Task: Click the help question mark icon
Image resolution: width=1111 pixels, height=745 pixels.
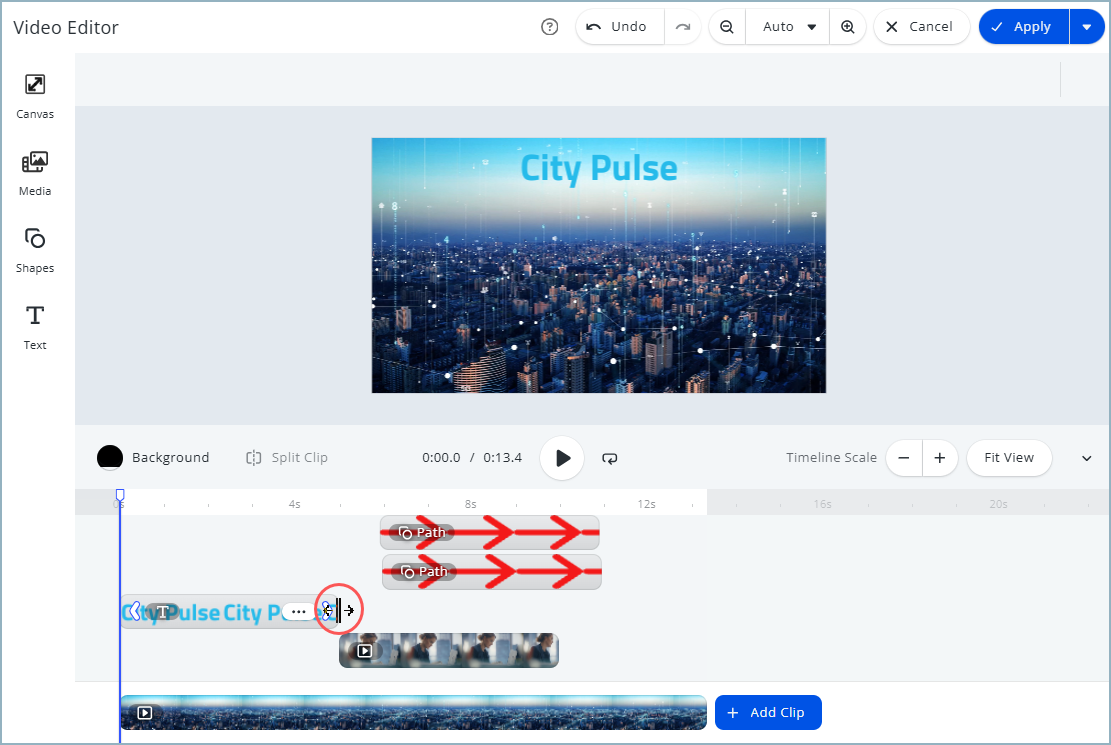Action: pos(549,27)
